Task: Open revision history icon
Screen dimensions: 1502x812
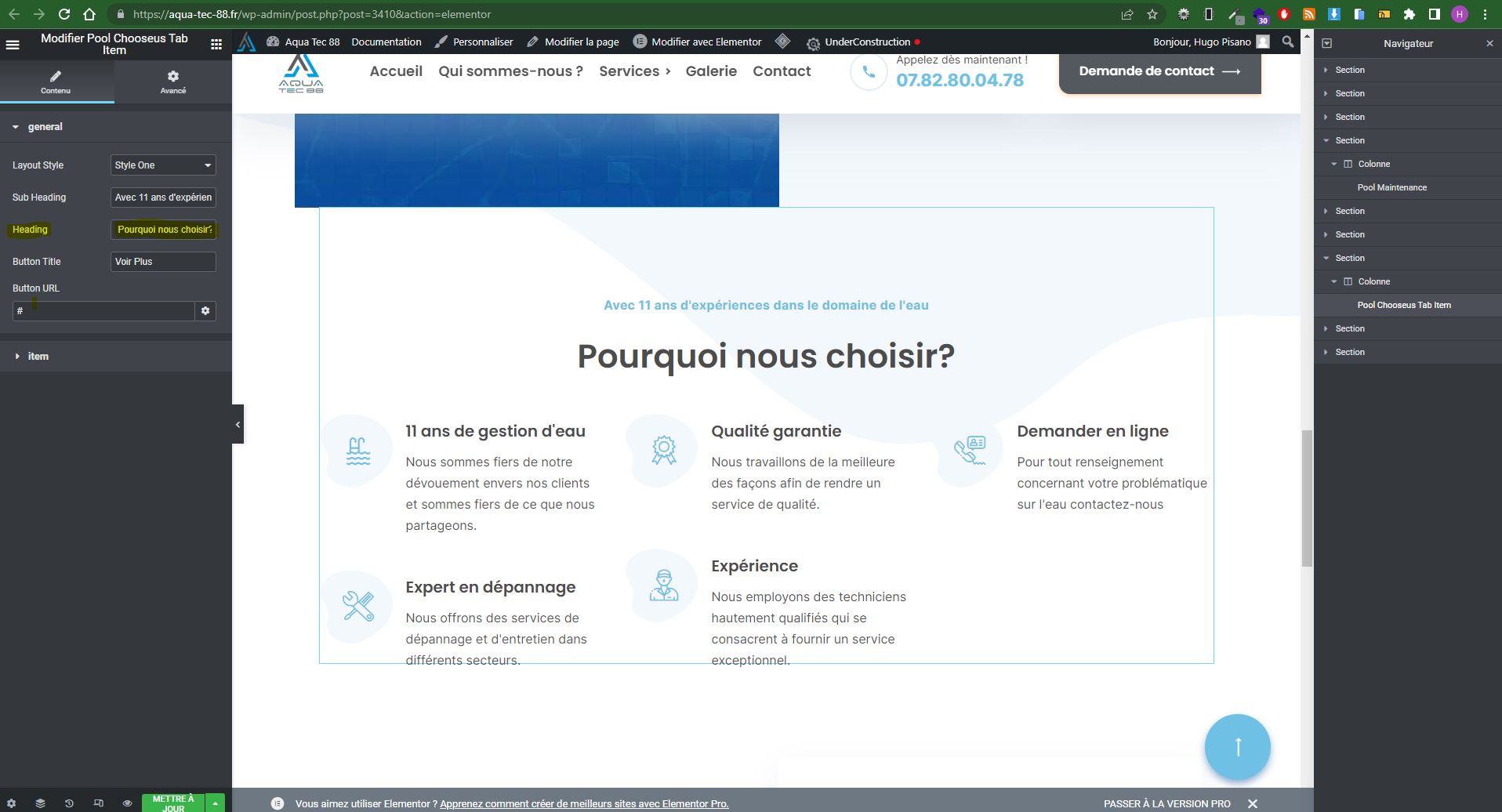Action: (69, 803)
